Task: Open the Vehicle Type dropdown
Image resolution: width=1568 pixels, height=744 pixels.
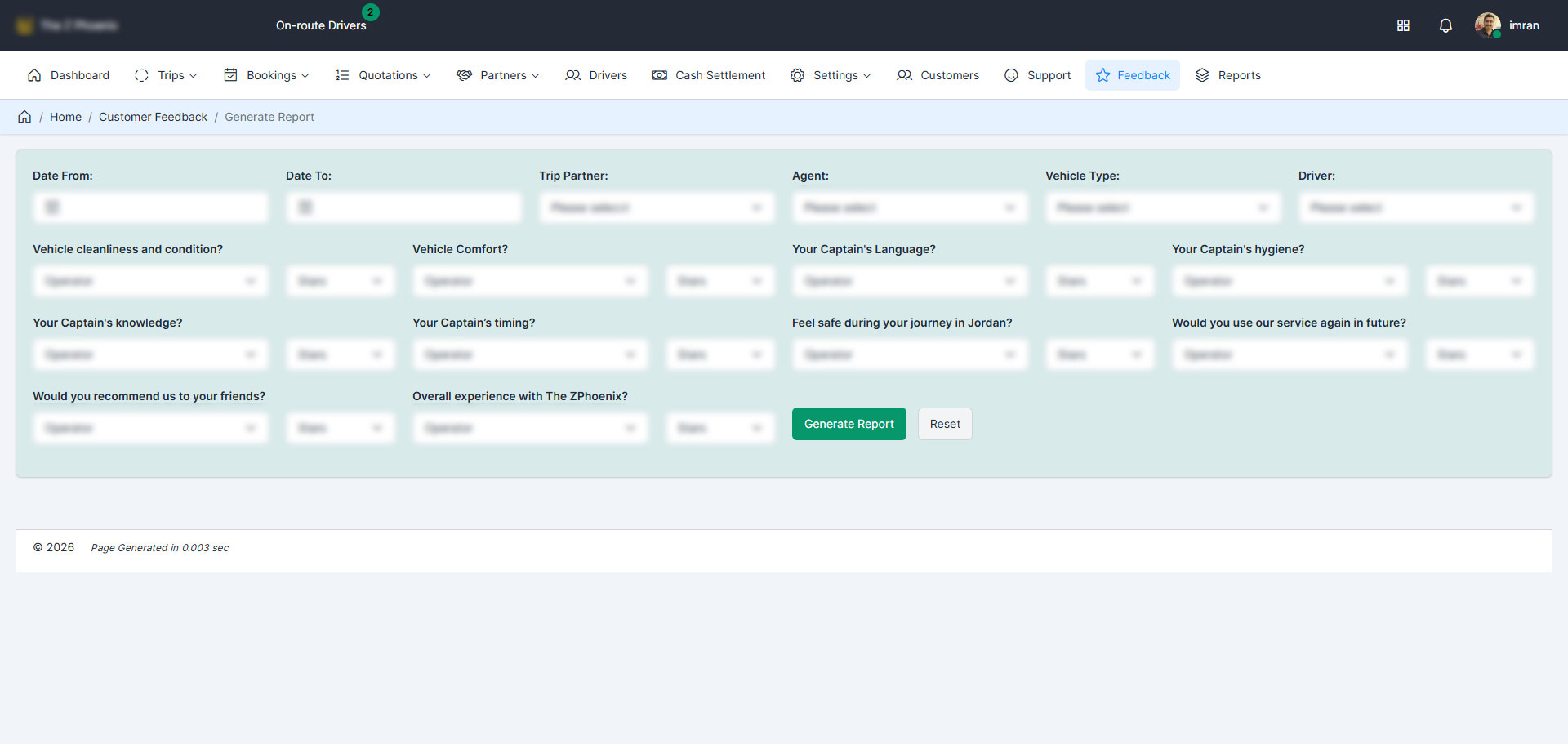Action: tap(1163, 207)
